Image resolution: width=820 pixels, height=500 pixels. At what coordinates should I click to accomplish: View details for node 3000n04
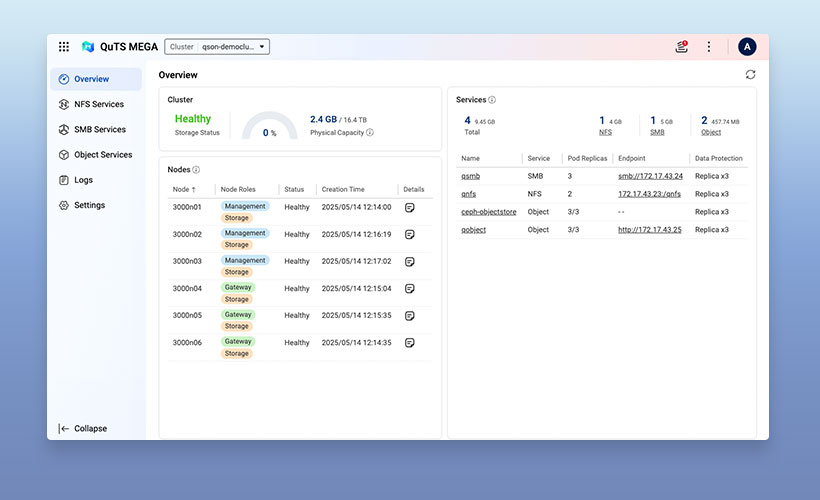pyautogui.click(x=410, y=288)
